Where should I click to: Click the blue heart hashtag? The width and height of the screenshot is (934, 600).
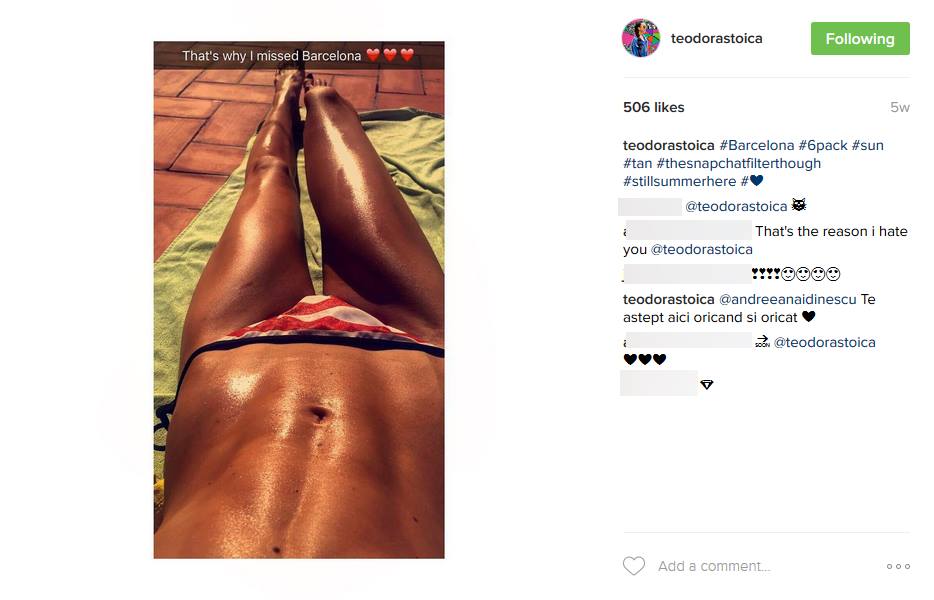tap(752, 181)
